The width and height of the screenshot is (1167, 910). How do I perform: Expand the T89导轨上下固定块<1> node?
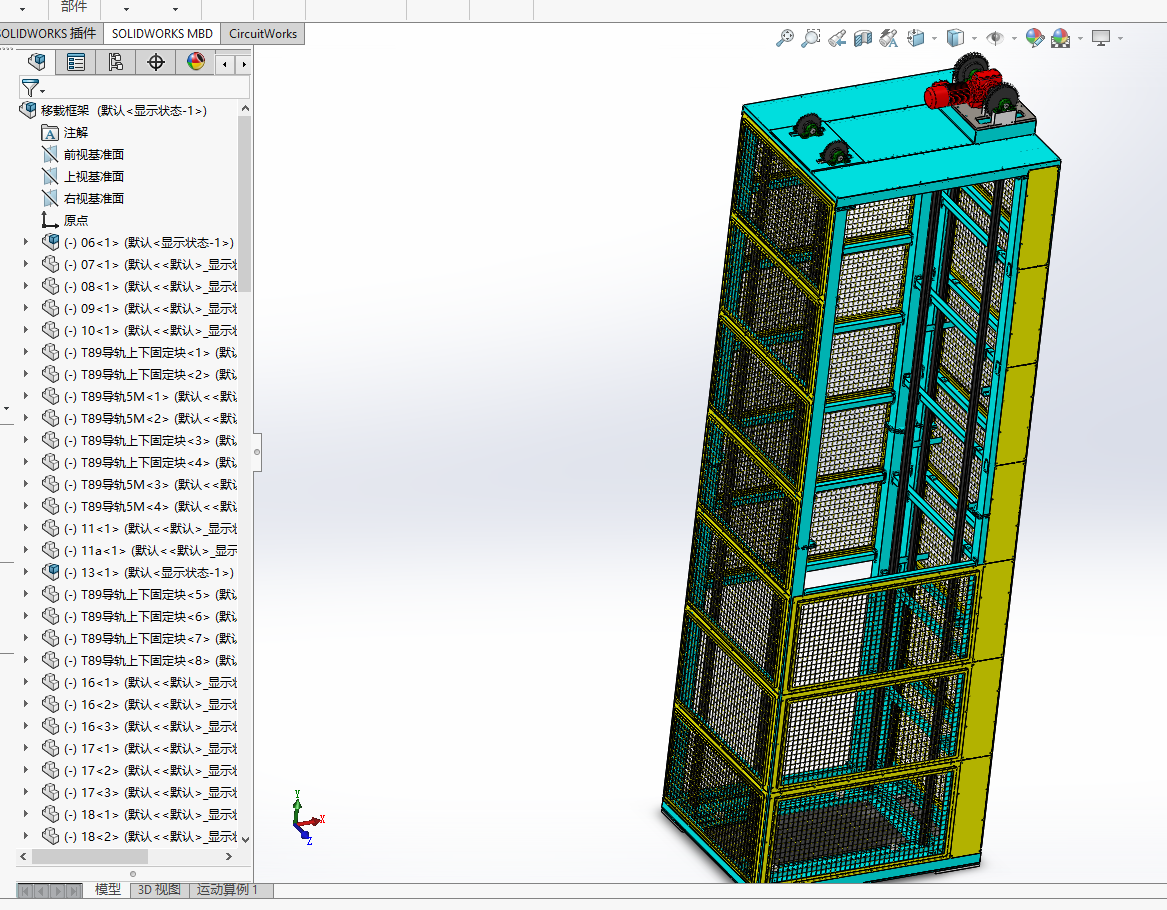(x=26, y=352)
